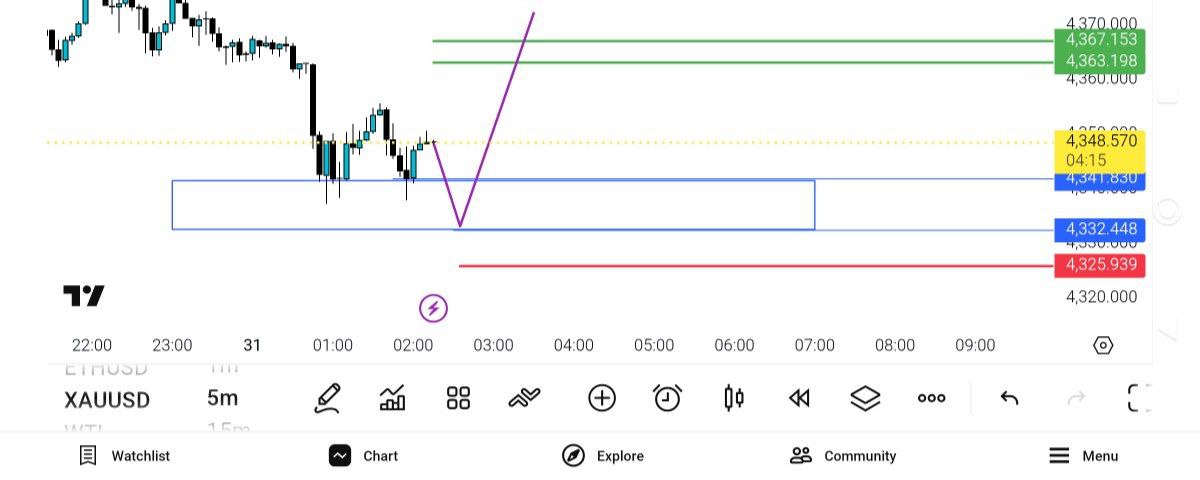
Task: Click the purple lightning bolt event icon
Action: pos(433,308)
